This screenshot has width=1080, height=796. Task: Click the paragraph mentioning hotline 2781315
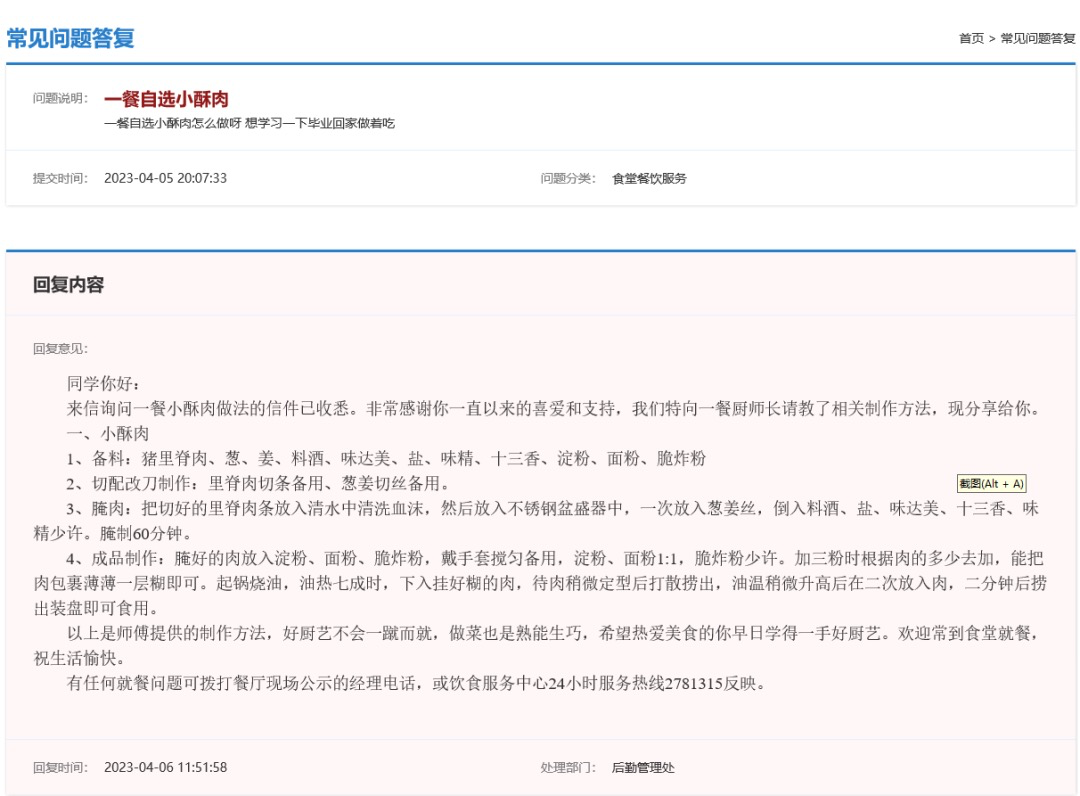pos(415,684)
